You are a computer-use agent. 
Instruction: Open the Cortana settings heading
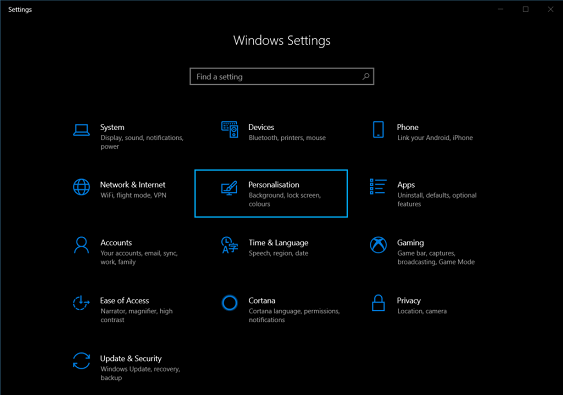pos(262,301)
